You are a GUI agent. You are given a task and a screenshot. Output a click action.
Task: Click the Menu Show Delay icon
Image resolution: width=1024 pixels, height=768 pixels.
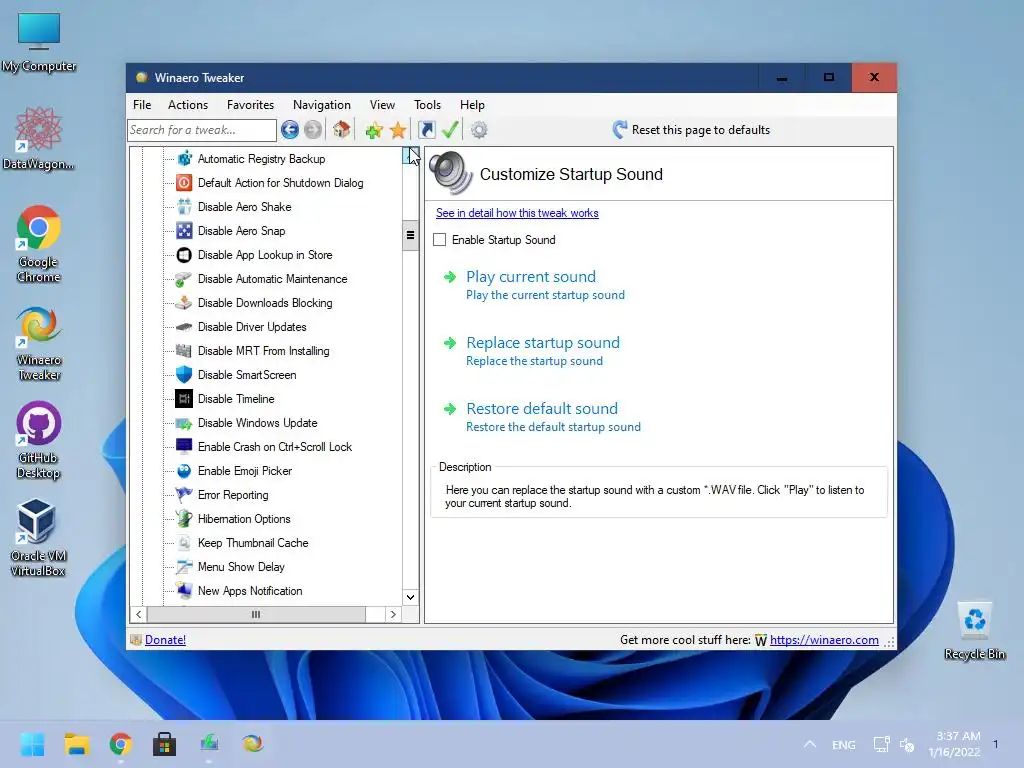tap(184, 567)
